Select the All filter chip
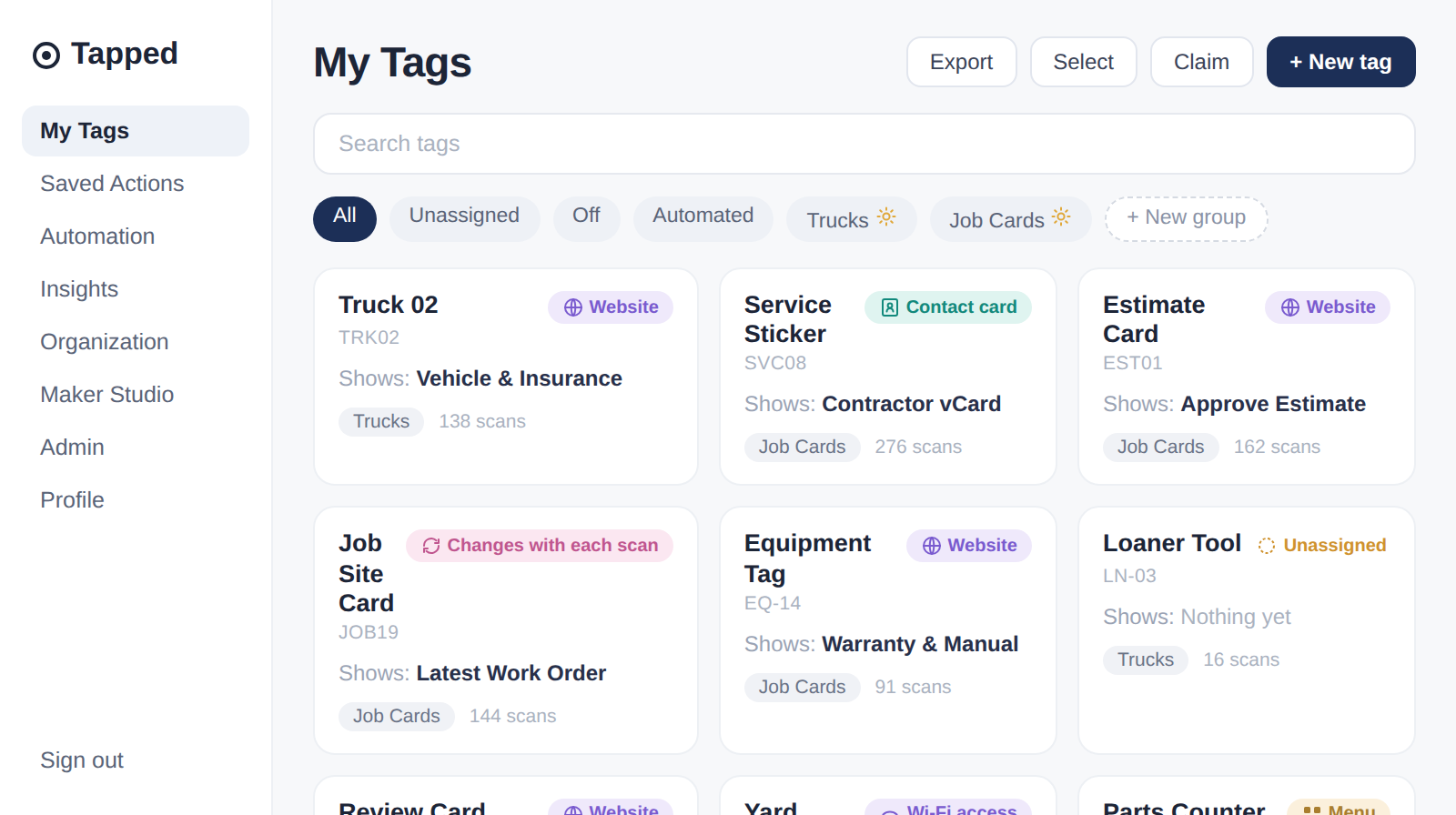This screenshot has width=1456, height=815. click(x=345, y=219)
